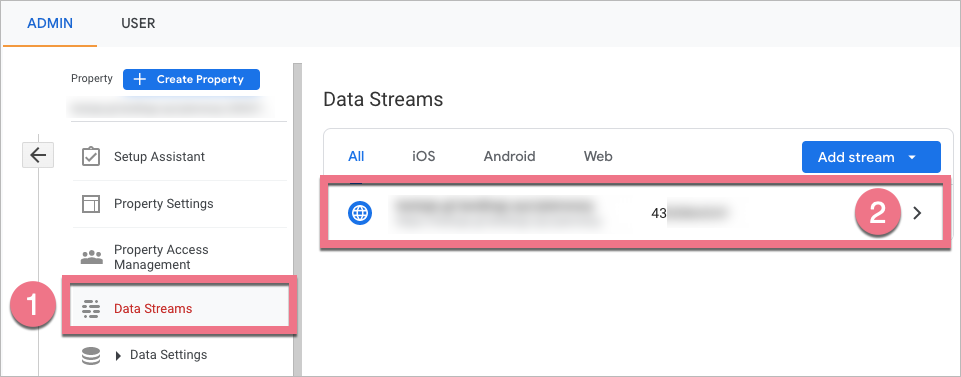
Task: Click the Data Streams icon in sidebar
Action: tap(91, 309)
